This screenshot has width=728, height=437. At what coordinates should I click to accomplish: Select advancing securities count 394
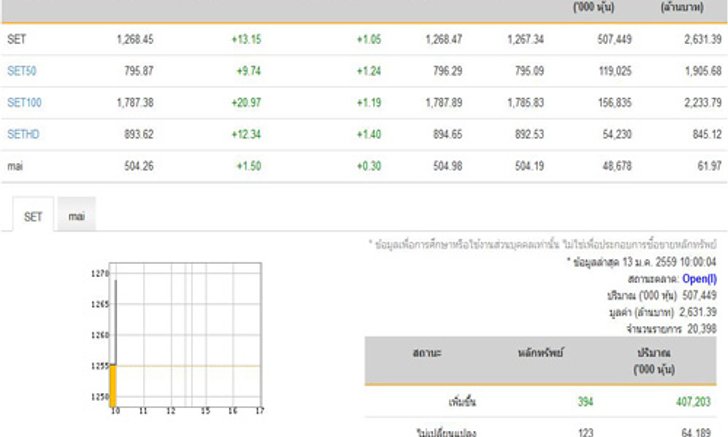(585, 402)
